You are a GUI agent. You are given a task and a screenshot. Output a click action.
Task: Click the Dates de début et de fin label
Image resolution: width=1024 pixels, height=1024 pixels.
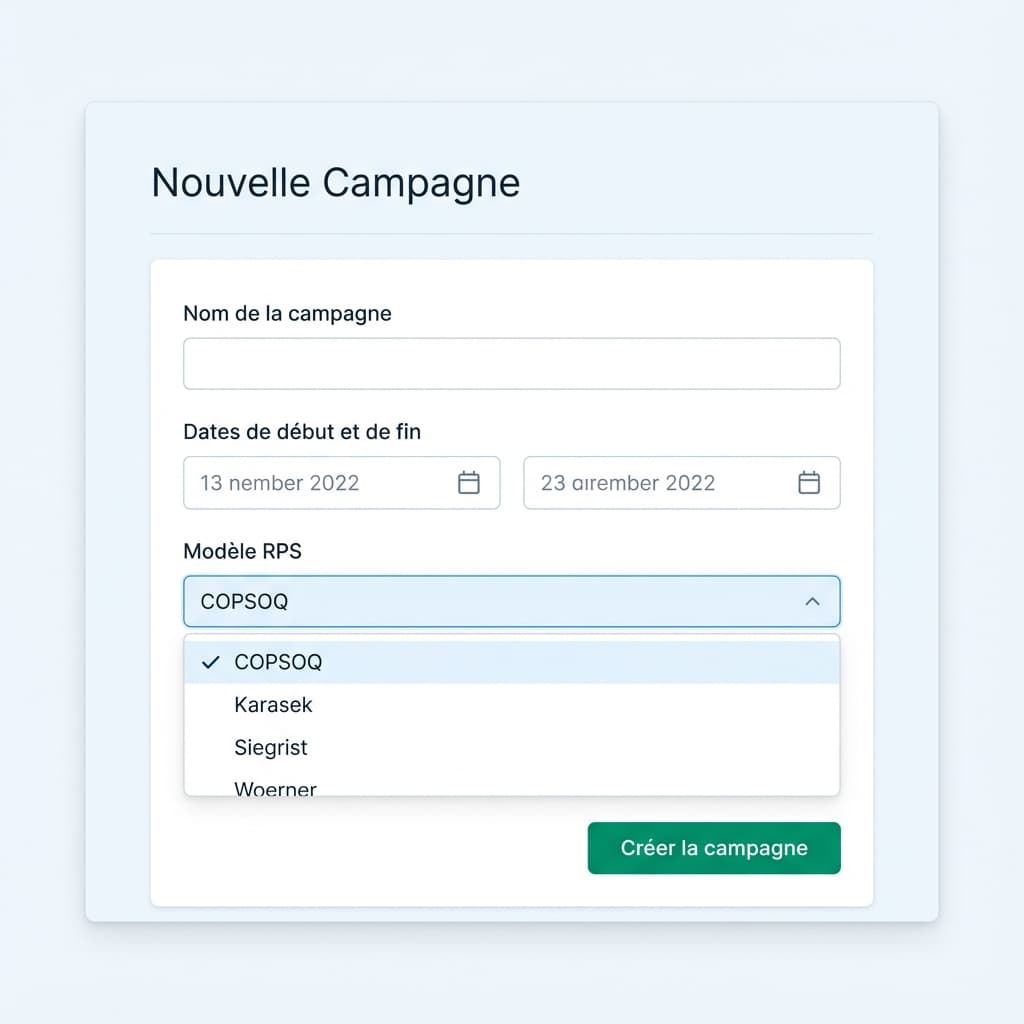click(302, 432)
